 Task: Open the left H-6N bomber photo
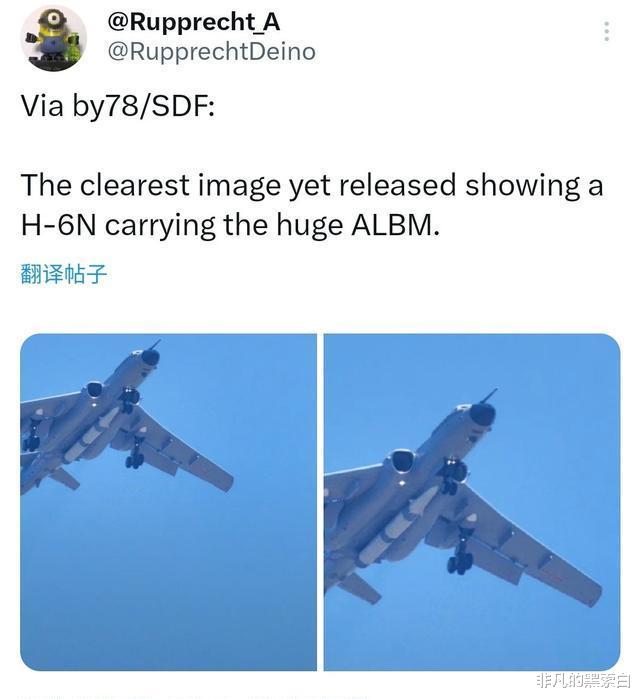[168, 502]
